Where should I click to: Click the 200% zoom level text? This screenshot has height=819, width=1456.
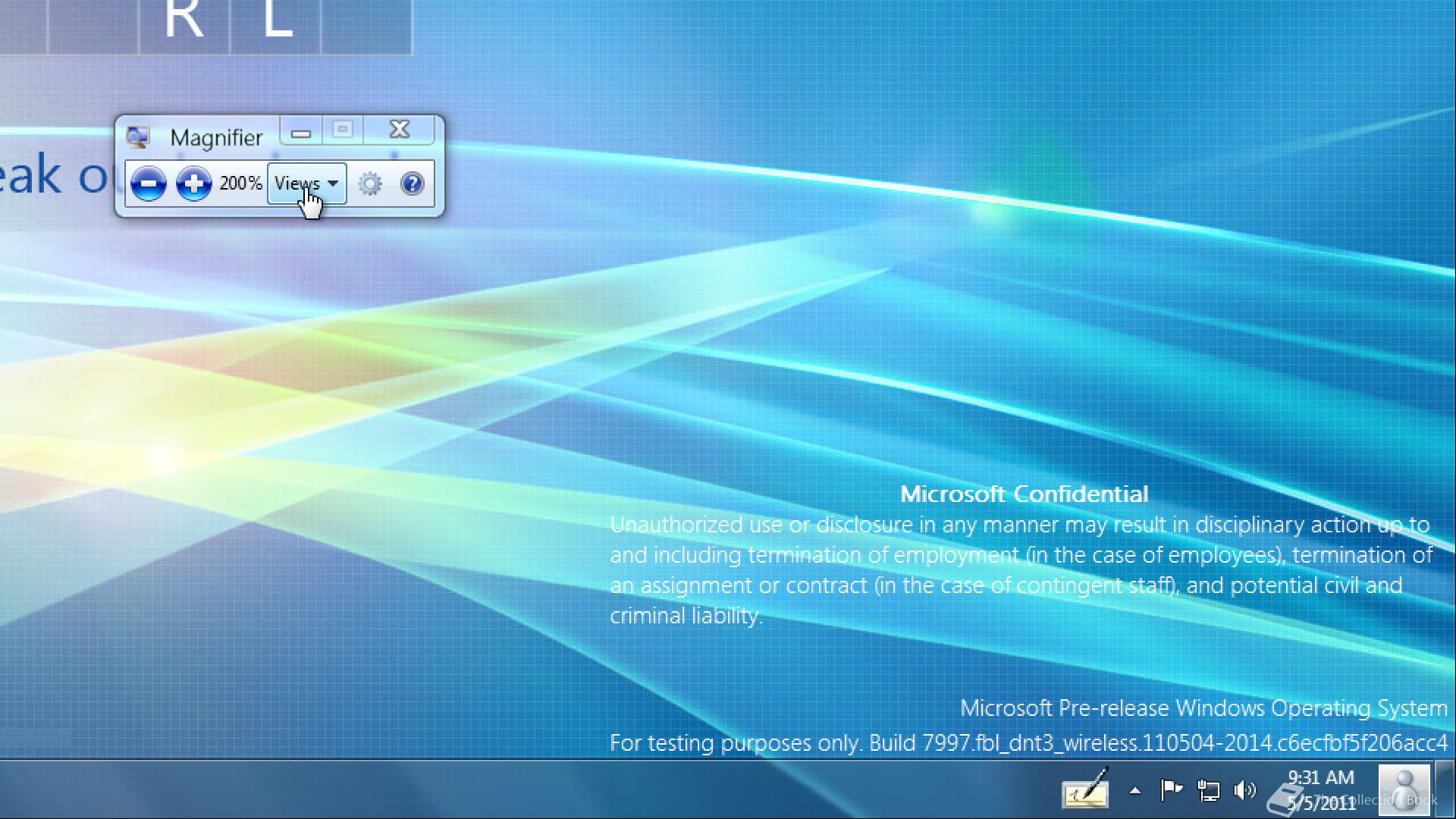[240, 184]
